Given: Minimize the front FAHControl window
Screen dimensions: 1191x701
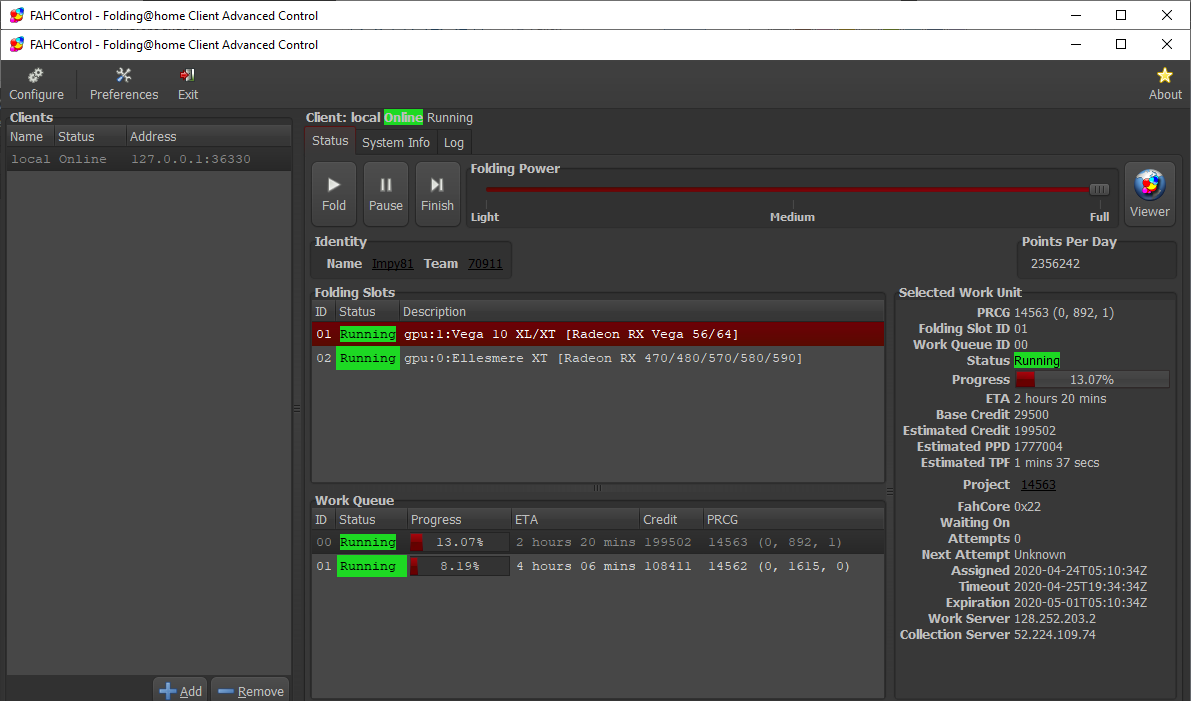Looking at the screenshot, I should pyautogui.click(x=1076, y=44).
